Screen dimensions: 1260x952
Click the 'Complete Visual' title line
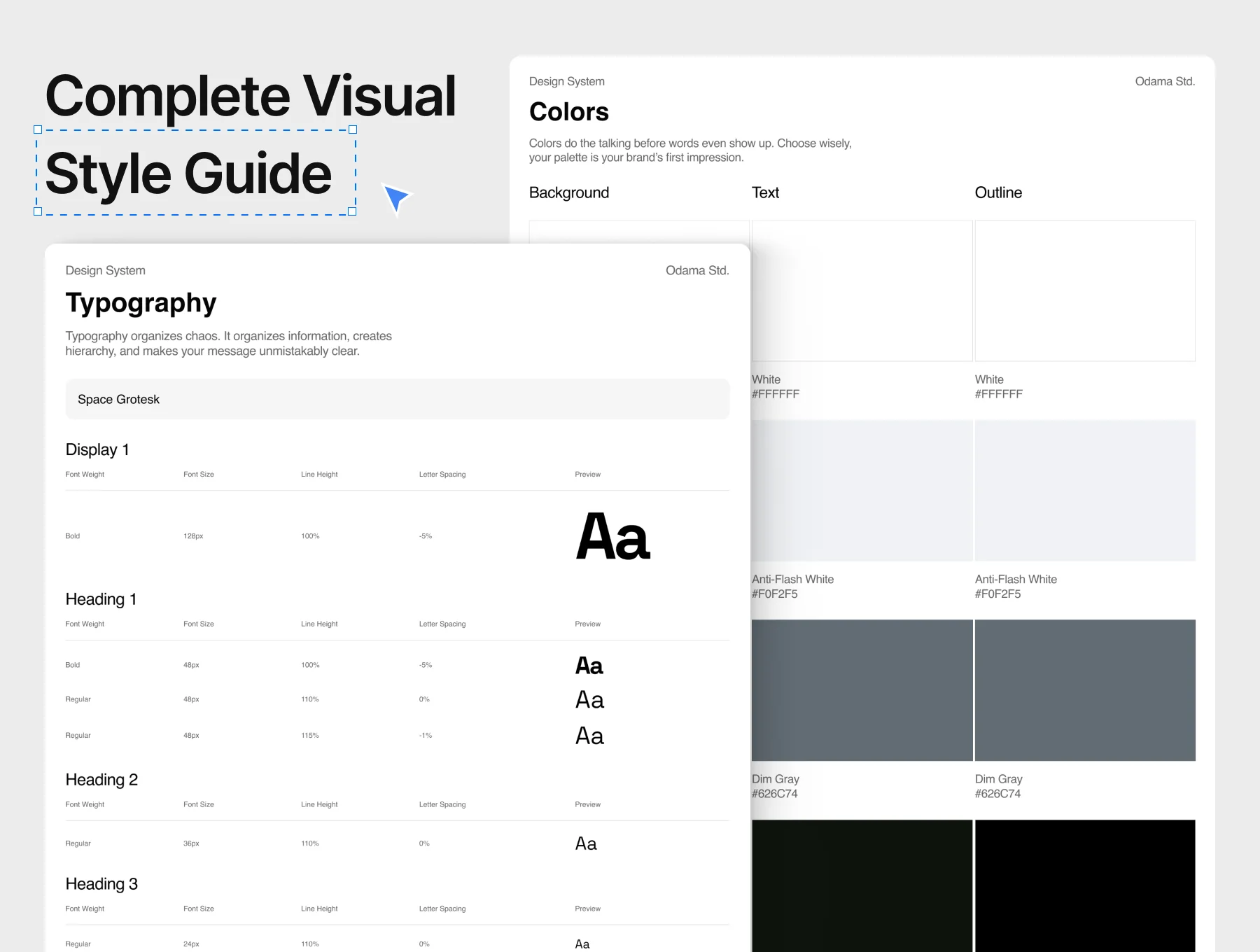point(251,96)
